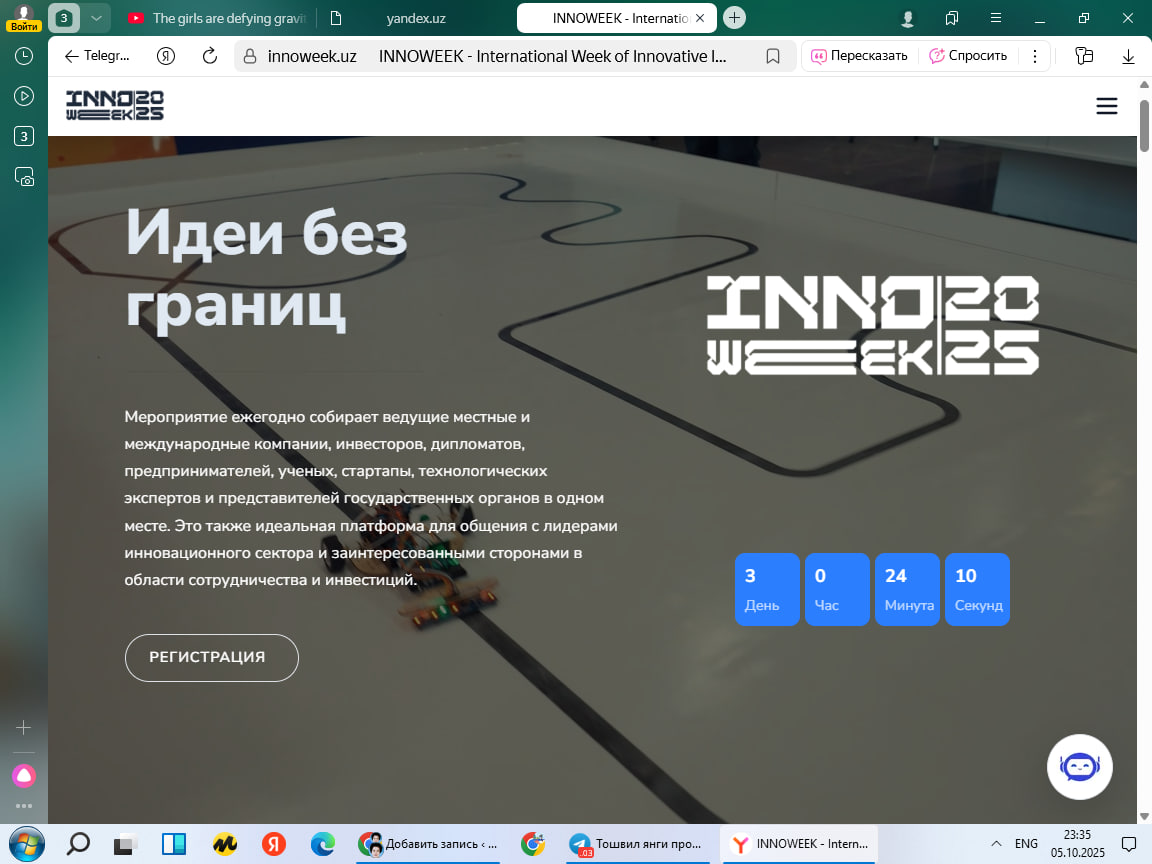Open the Alice assistant icon in the sidebar
The height and width of the screenshot is (864, 1152).
pyautogui.click(x=24, y=775)
